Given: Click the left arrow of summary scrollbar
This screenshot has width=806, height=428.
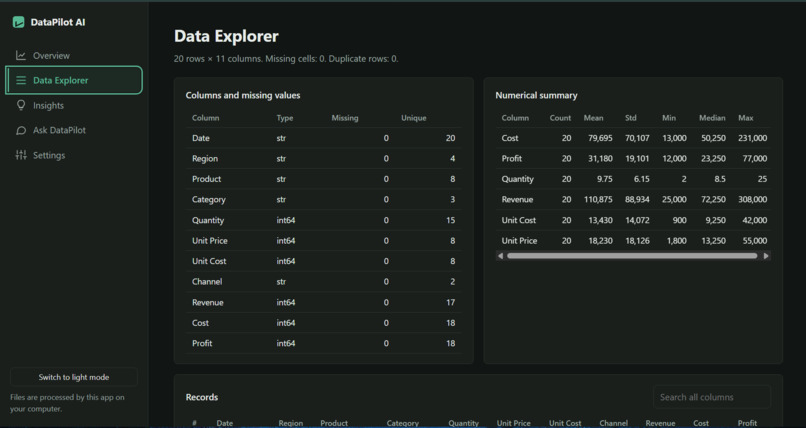Looking at the screenshot, I should (500, 256).
